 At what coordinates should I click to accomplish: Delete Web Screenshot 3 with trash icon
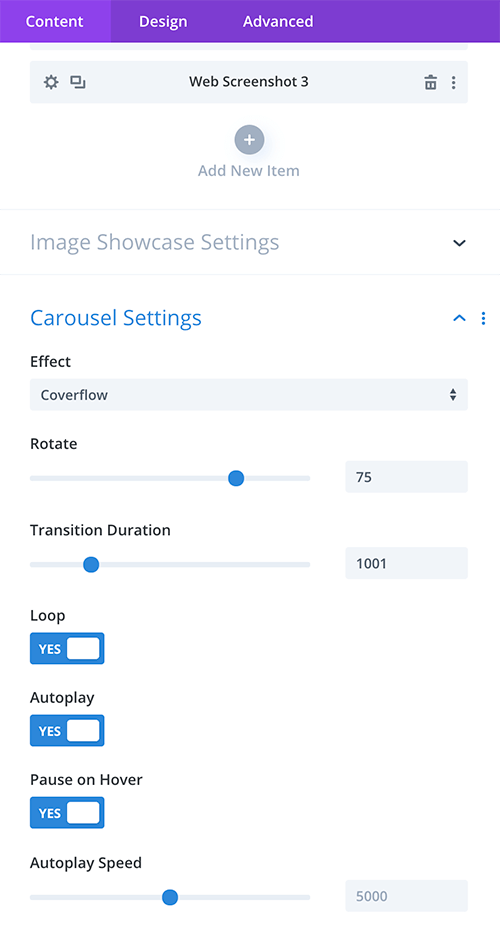(431, 82)
